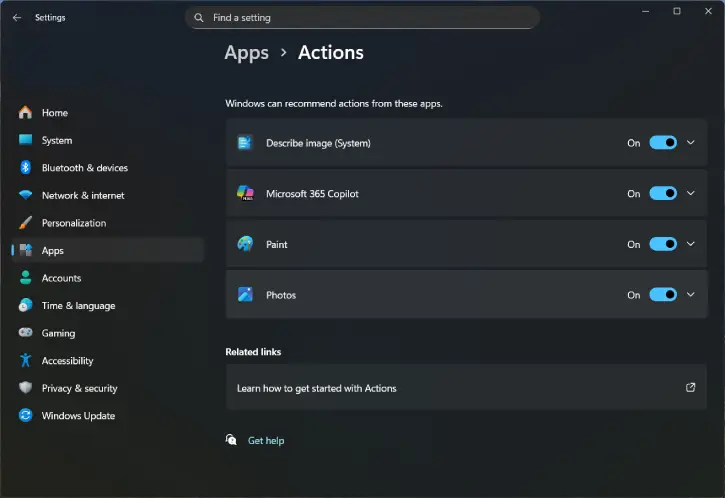
Task: Expand the Describe image row chevron
Action: point(690,142)
